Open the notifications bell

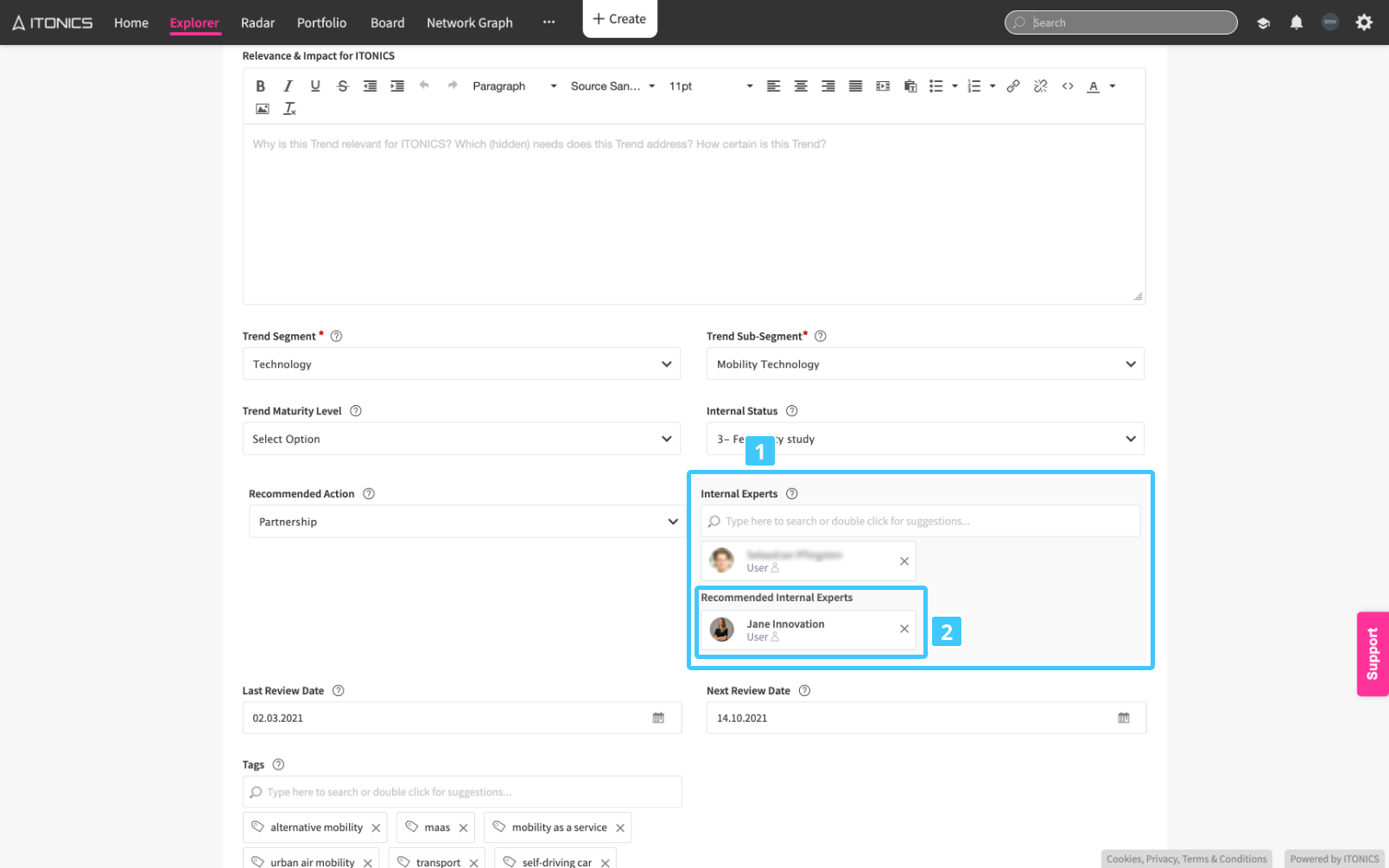point(1296,23)
